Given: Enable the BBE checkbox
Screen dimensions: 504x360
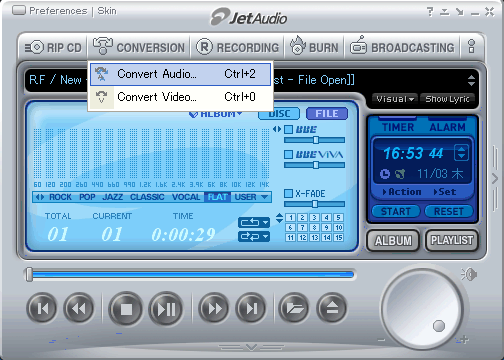Looking at the screenshot, I should click(289, 129).
